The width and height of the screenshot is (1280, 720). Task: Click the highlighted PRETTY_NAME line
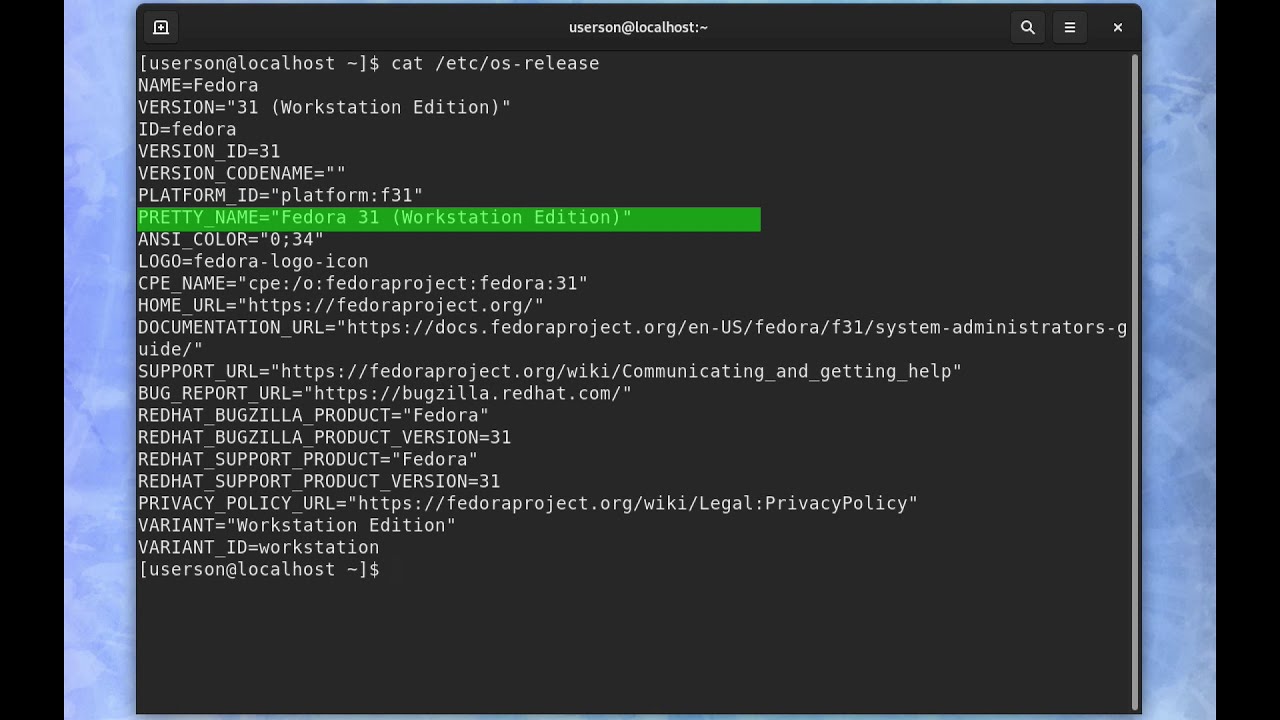pyautogui.click(x=385, y=218)
